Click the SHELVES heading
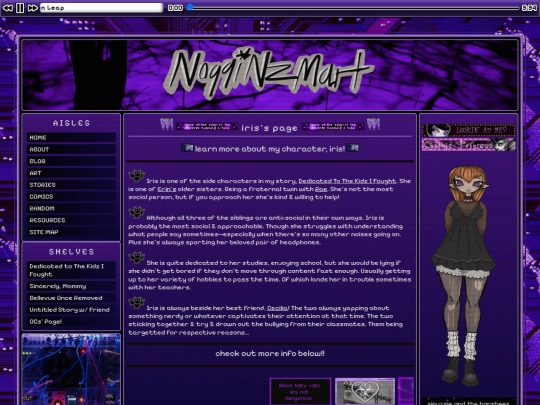540x405 pixels. [x=71, y=252]
